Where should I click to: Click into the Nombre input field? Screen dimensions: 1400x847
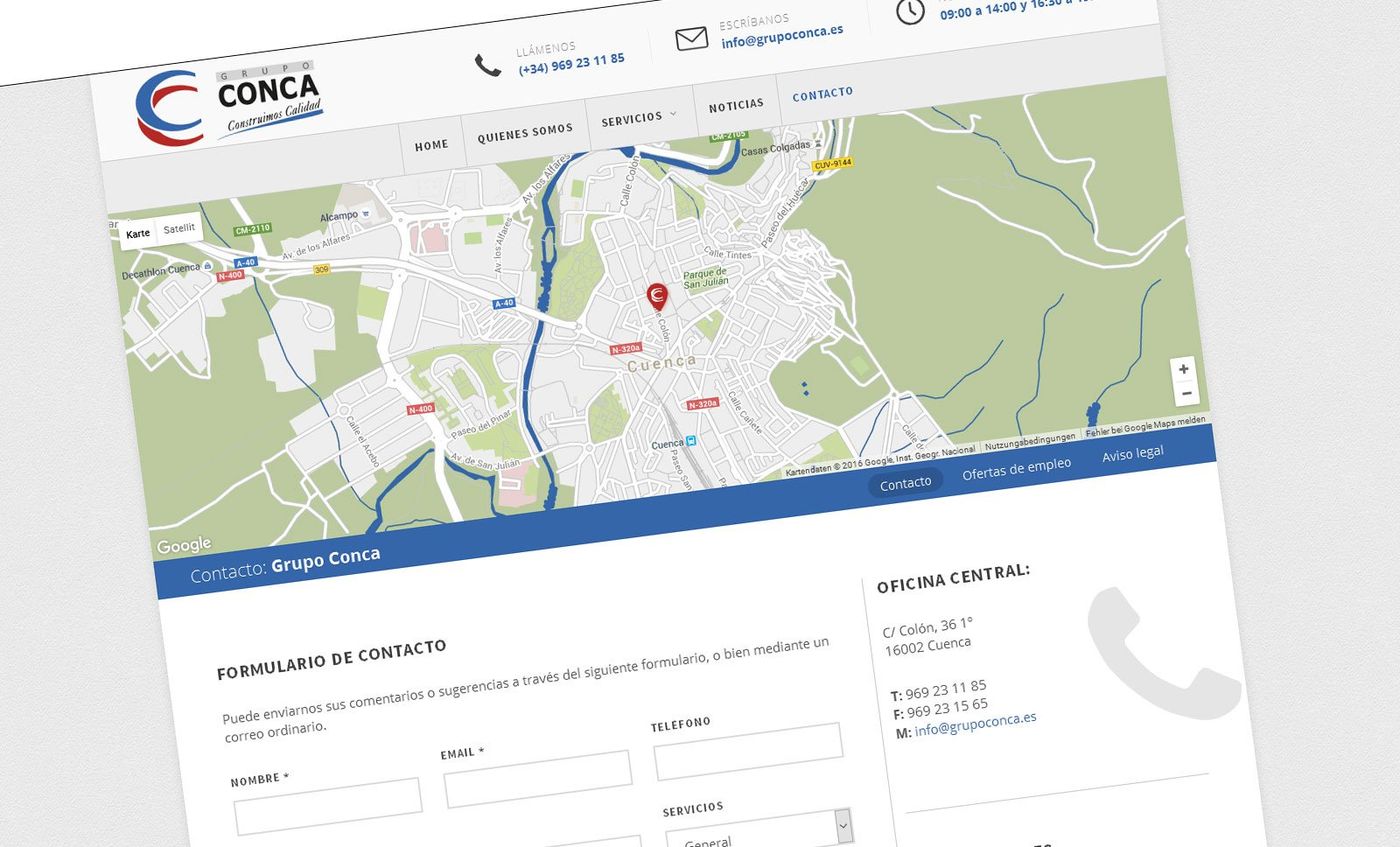[x=328, y=806]
